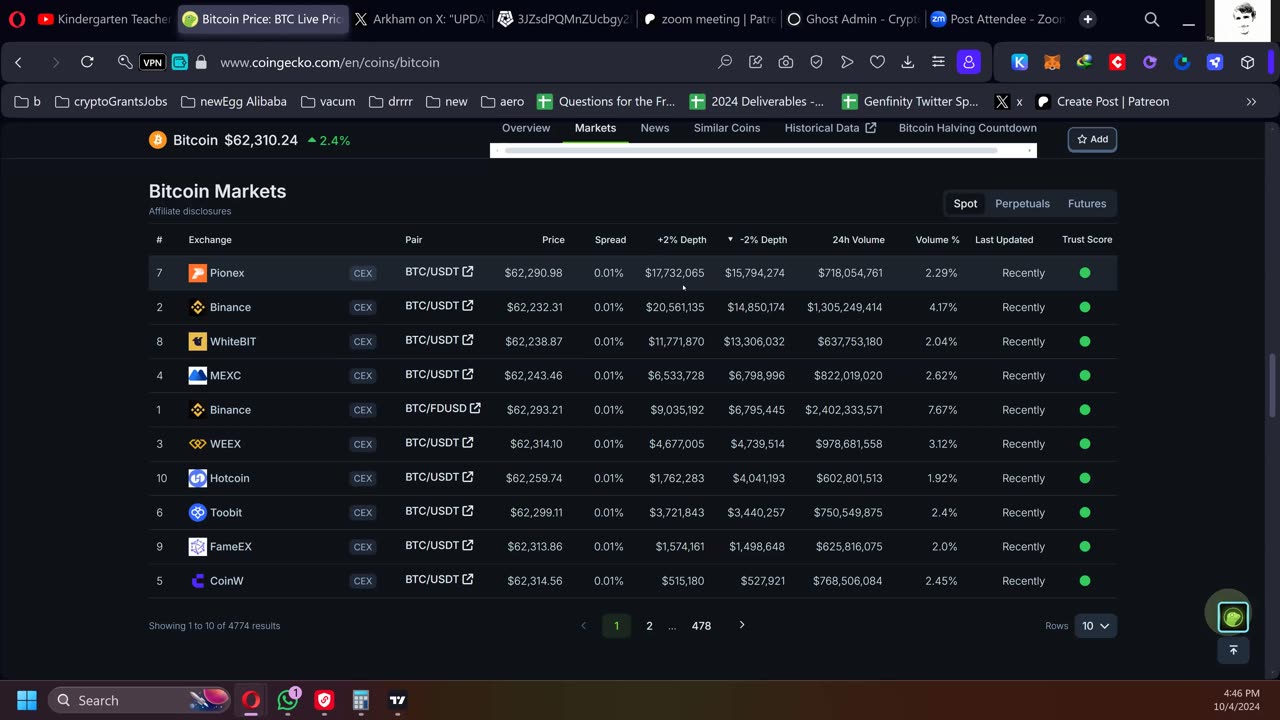Screen dimensions: 1280x720
Task: Select the Futures markets toggle
Action: [1087, 203]
